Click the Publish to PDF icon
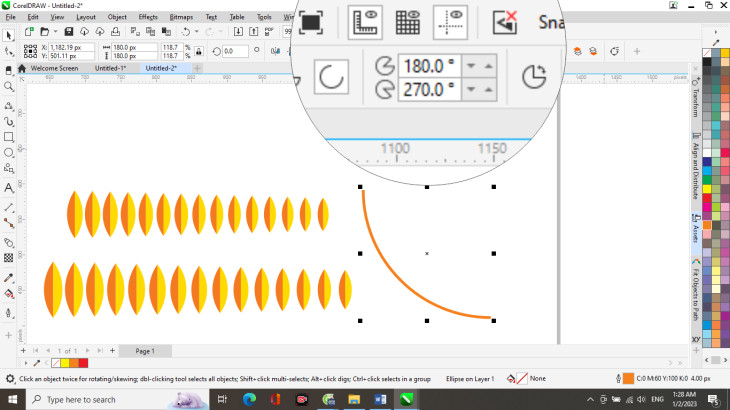This screenshot has height=410, width=730. click(x=269, y=32)
